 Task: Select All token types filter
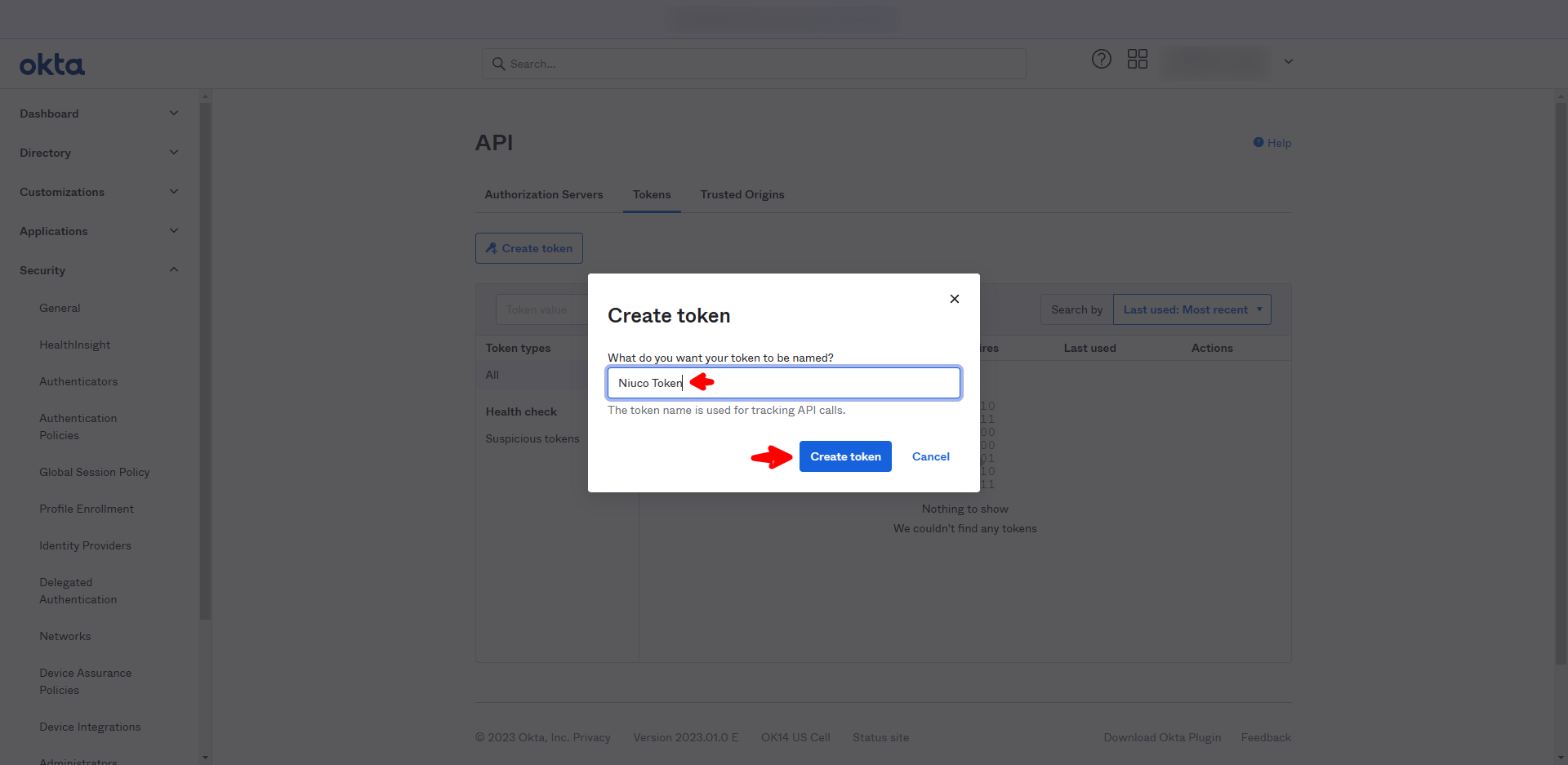pos(492,375)
